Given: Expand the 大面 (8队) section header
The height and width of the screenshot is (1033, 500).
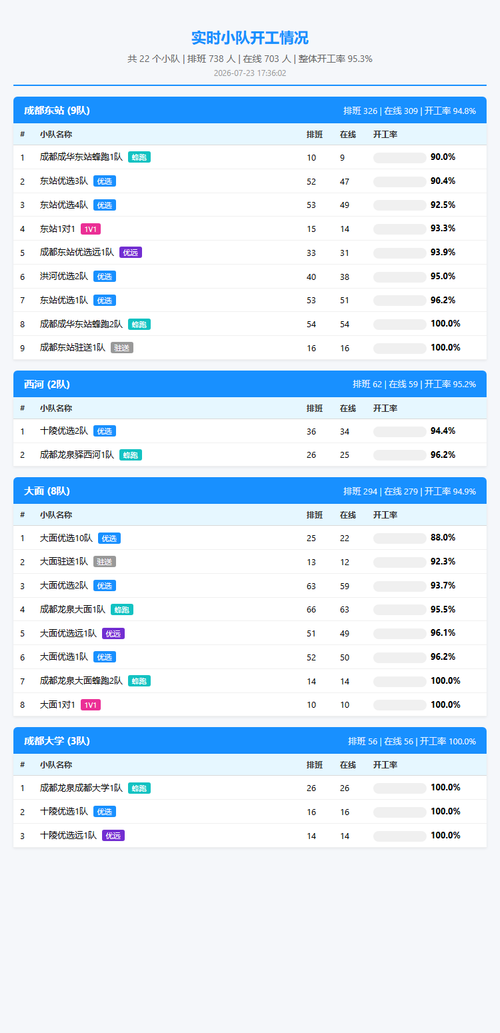Looking at the screenshot, I should [250, 491].
